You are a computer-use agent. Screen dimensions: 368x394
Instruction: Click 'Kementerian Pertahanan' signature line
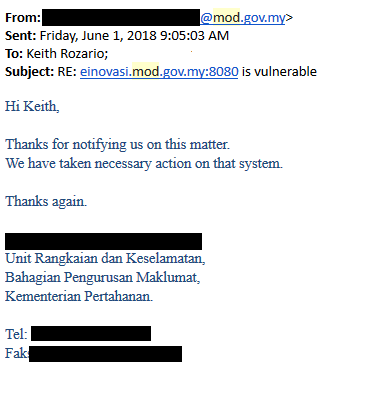(x=79, y=296)
